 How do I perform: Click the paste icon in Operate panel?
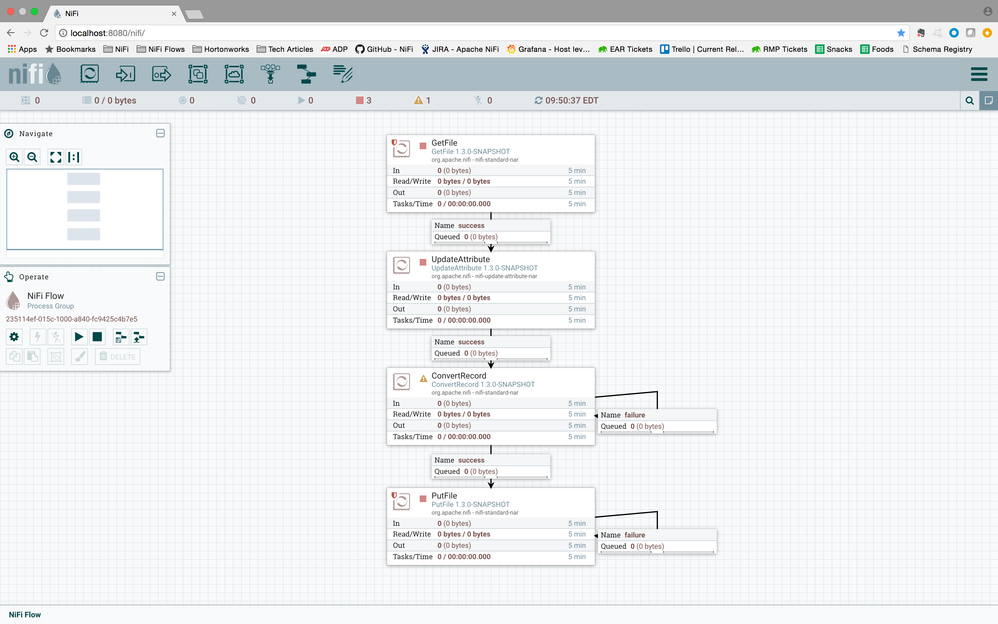click(32, 357)
